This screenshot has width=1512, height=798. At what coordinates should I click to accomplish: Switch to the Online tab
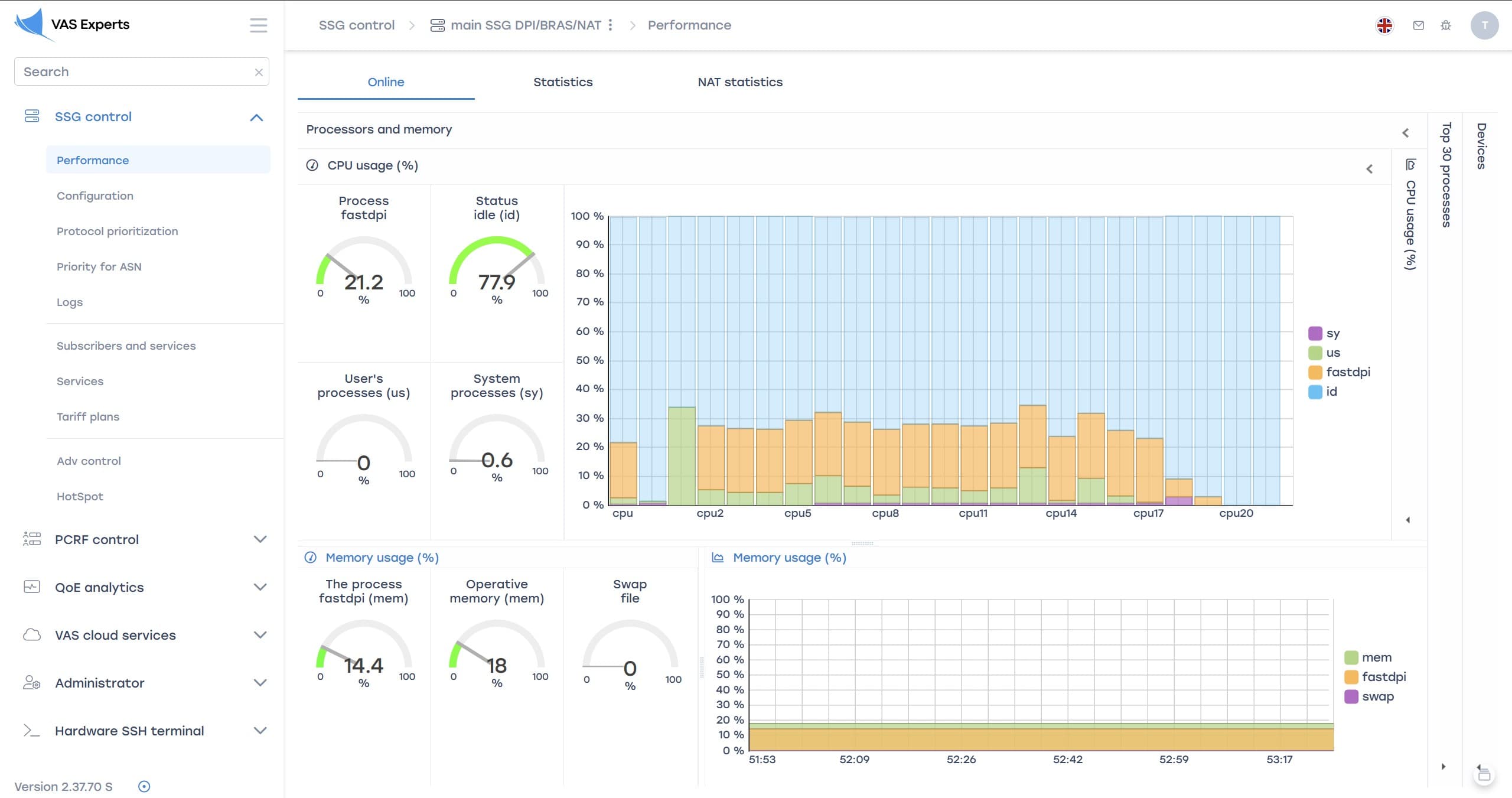tap(386, 82)
